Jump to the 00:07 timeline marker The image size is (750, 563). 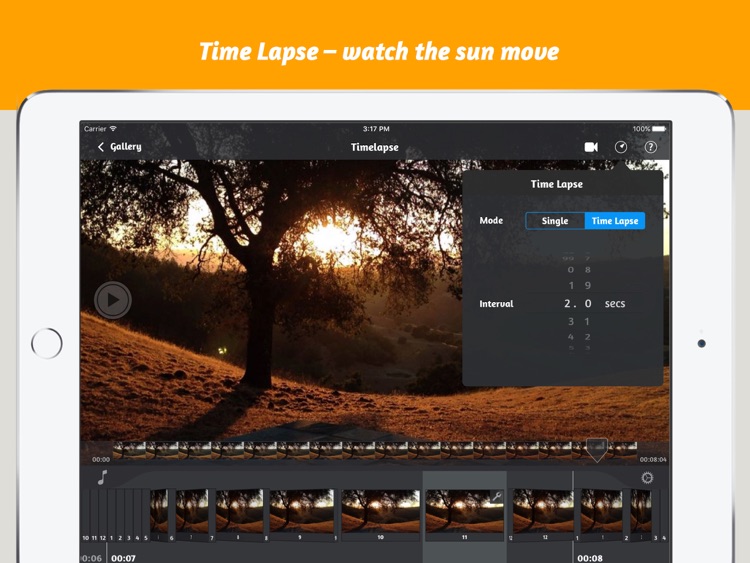124,557
